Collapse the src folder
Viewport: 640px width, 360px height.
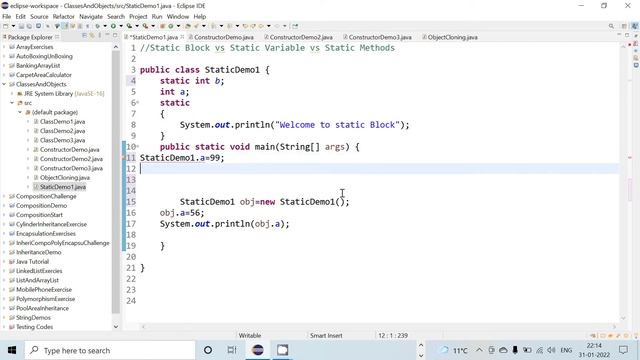[x=12, y=103]
